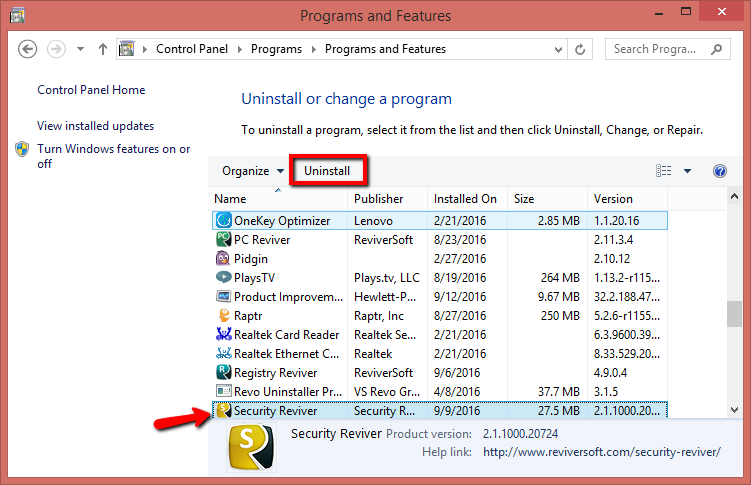Sort by the Publisher column header
Image resolution: width=751 pixels, height=485 pixels.
pyautogui.click(x=387, y=199)
